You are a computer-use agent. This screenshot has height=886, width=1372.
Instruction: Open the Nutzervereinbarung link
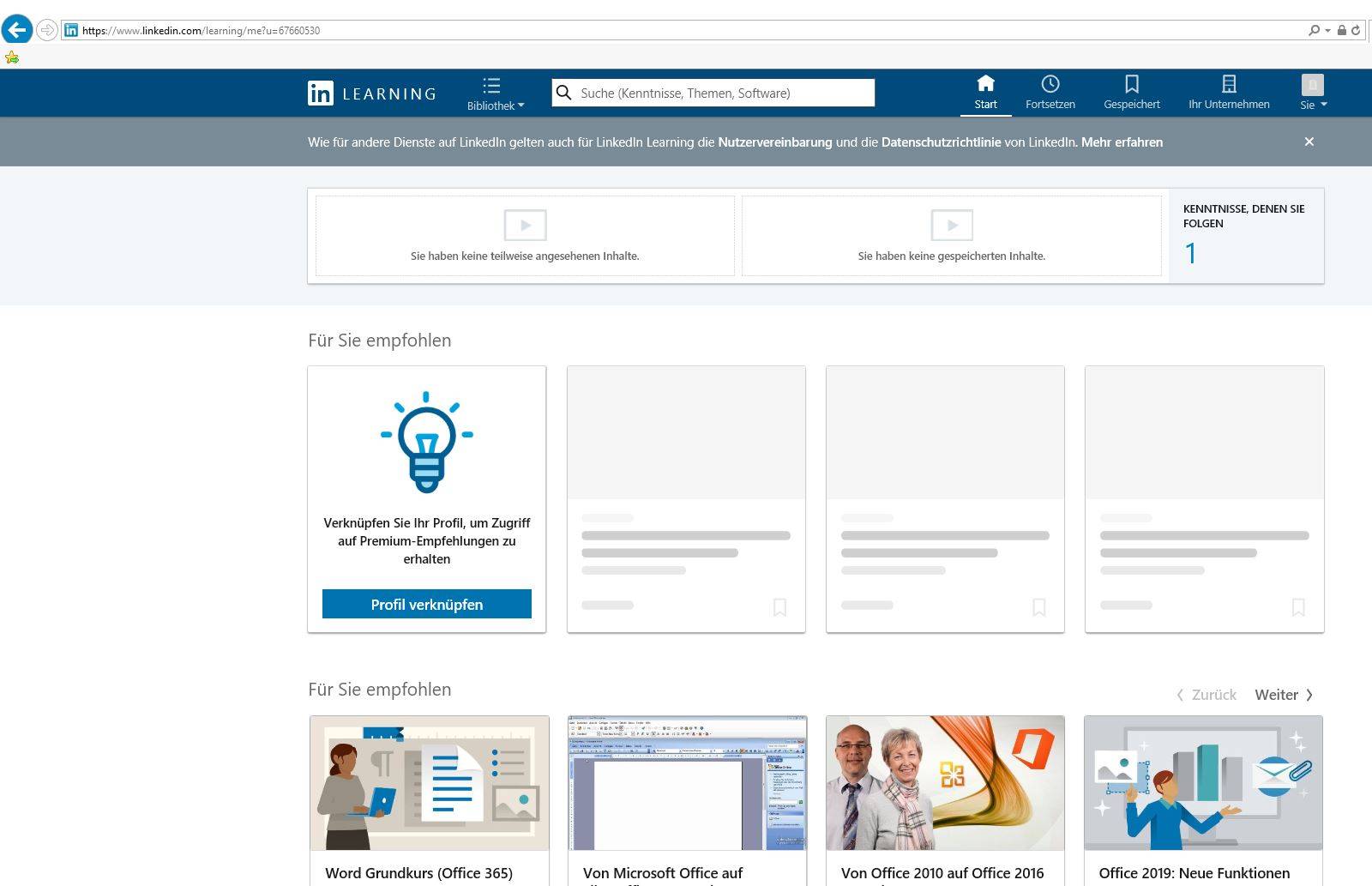click(x=774, y=142)
